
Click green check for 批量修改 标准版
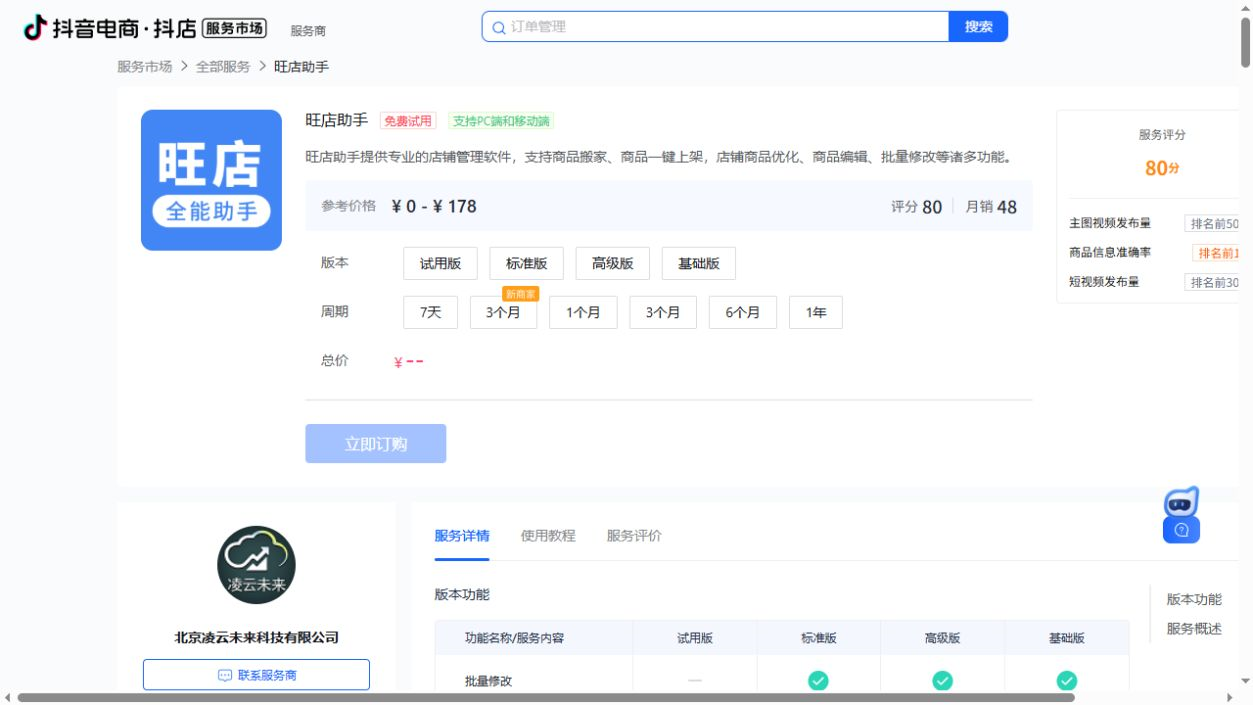[x=818, y=681]
